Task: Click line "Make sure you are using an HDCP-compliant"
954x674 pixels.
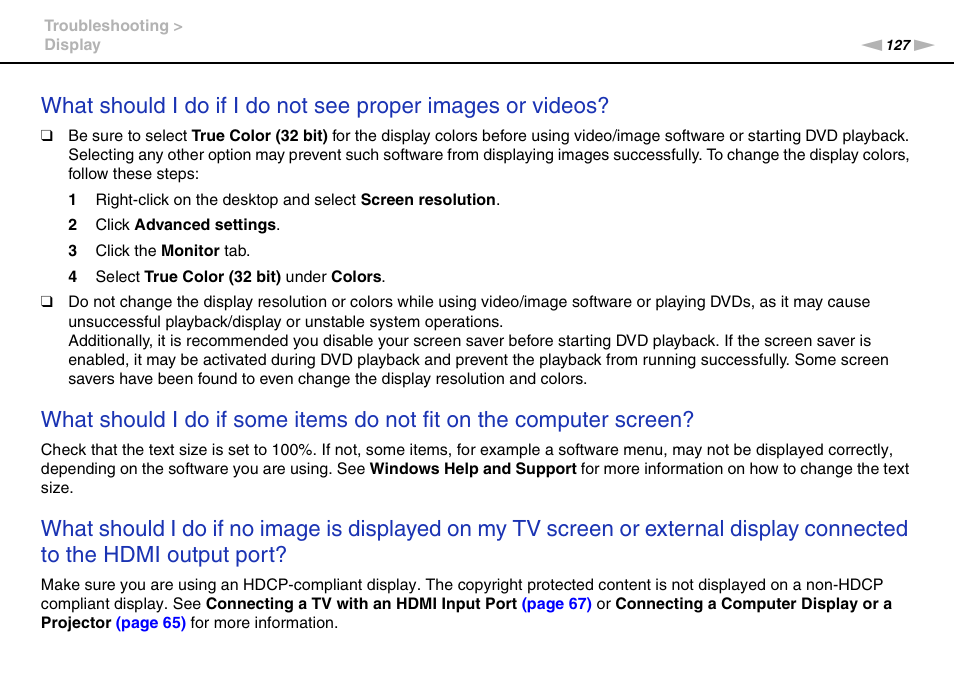Action: 462,585
